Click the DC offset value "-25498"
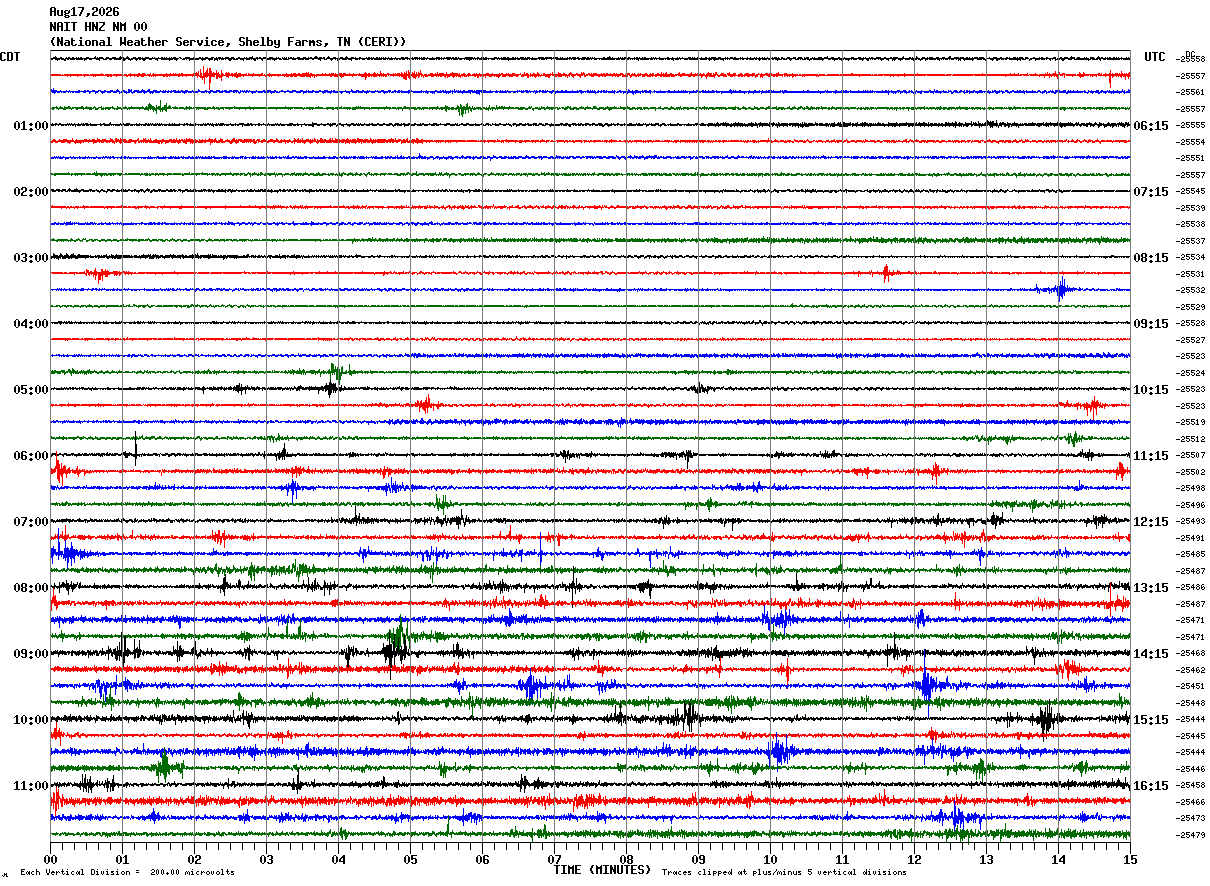1210x886 pixels. [x=1190, y=488]
